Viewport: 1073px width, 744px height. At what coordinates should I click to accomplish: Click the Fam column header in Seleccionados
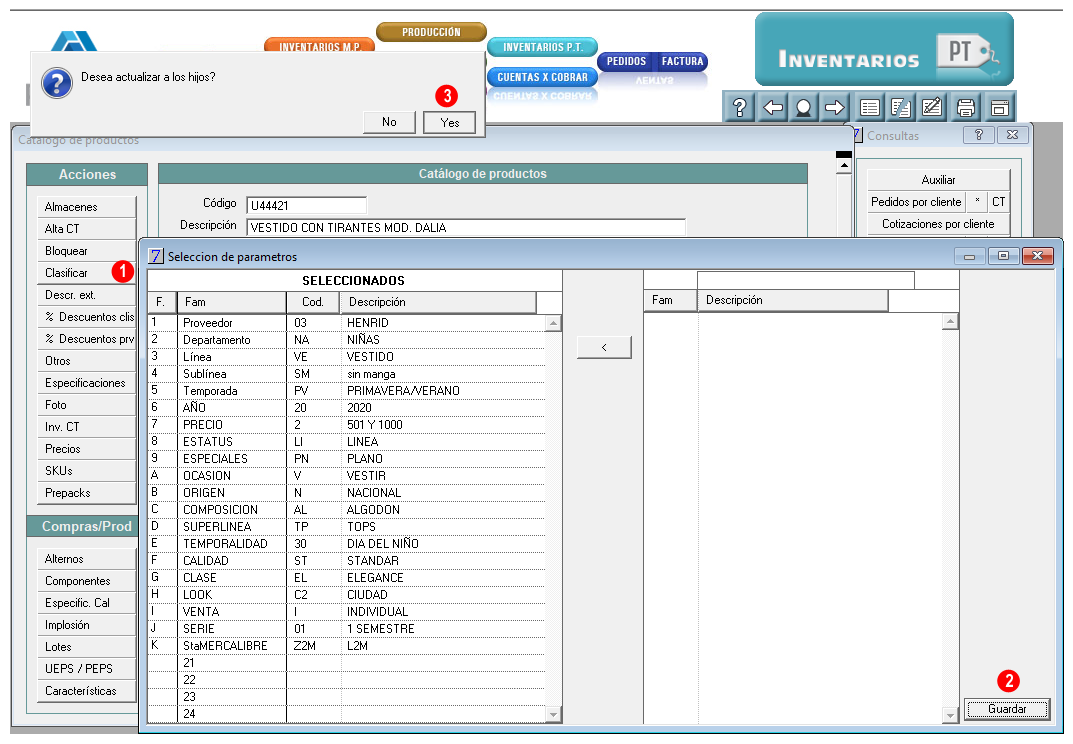point(231,302)
